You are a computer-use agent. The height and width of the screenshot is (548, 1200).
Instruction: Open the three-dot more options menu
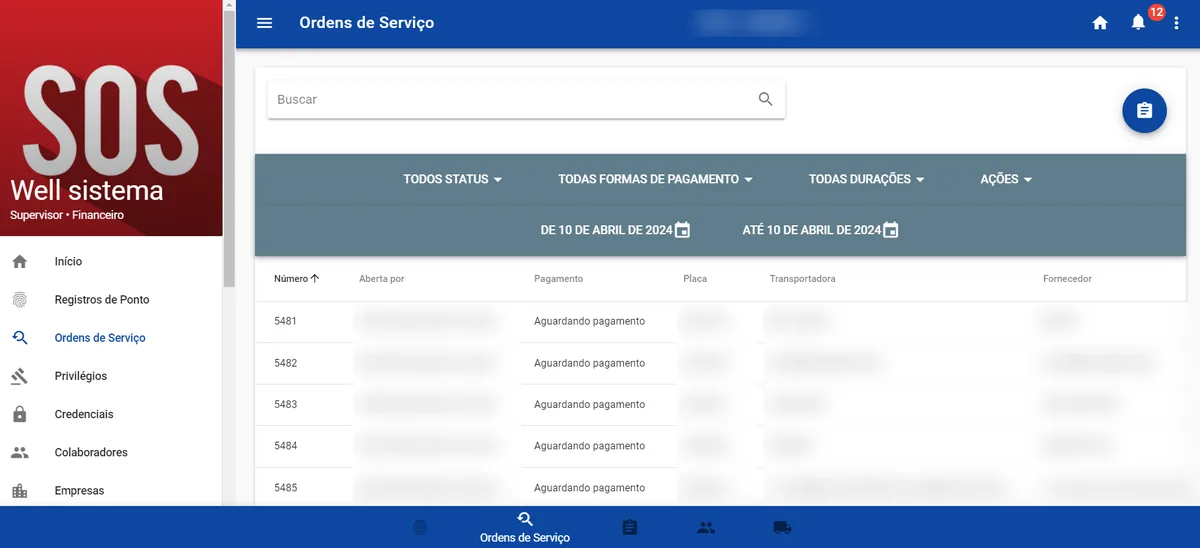click(1176, 23)
